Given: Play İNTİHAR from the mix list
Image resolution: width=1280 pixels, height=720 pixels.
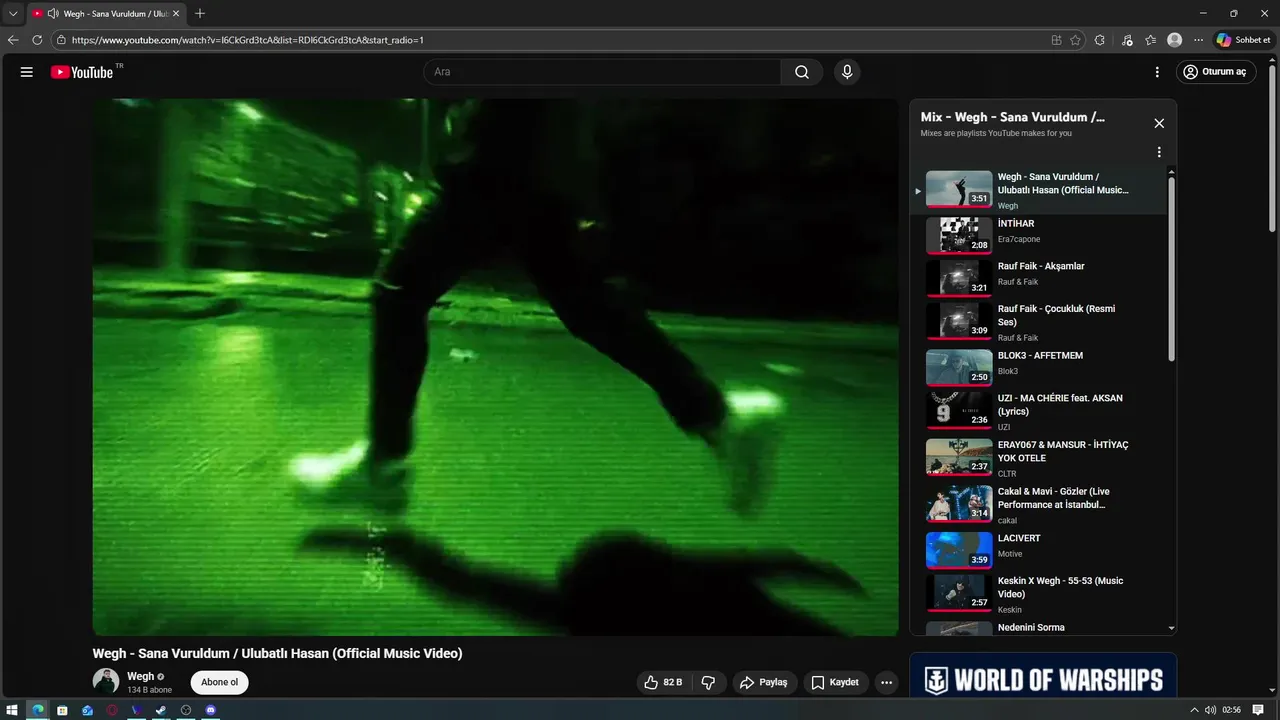Looking at the screenshot, I should pos(1040,234).
